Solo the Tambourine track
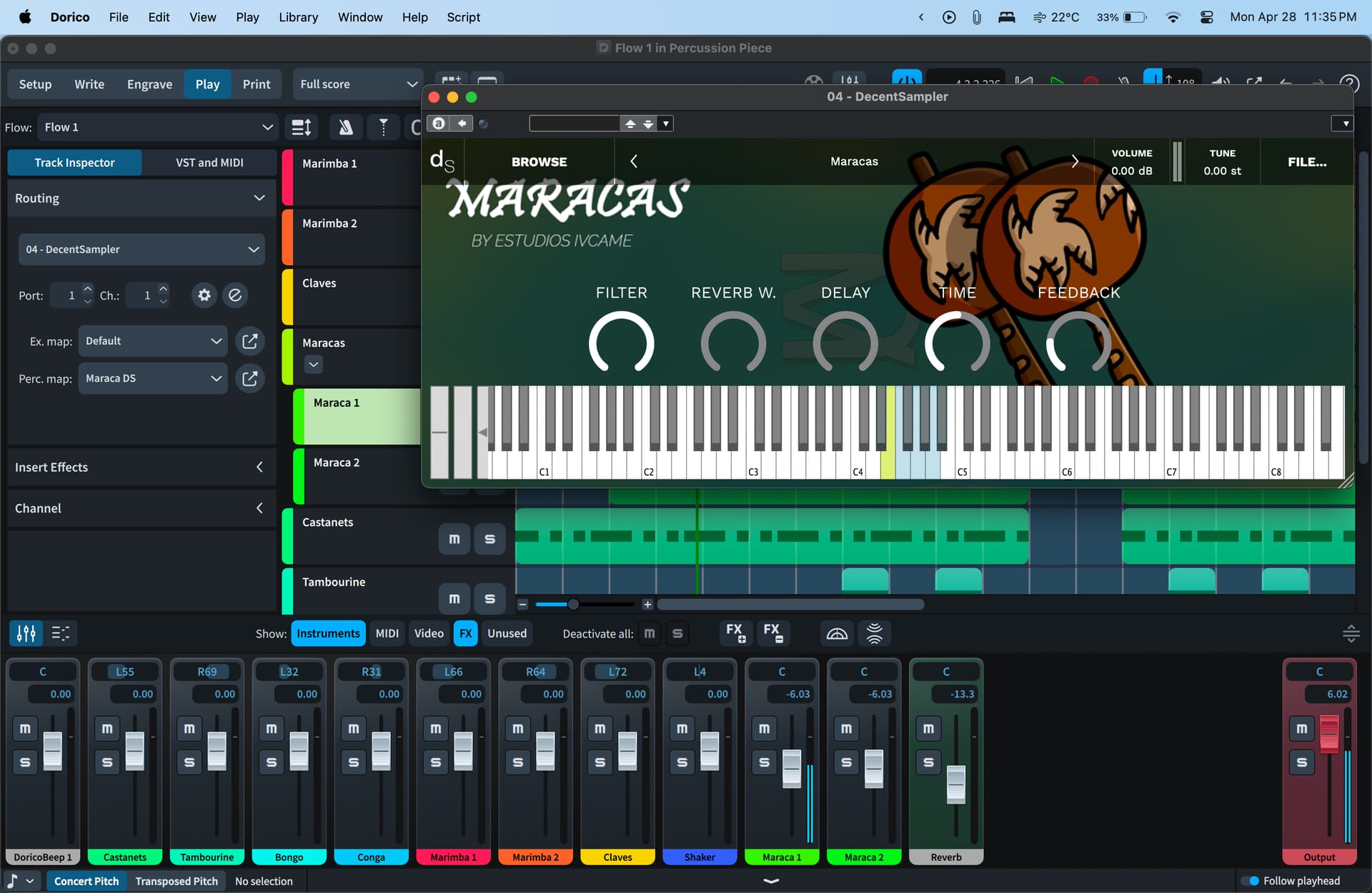The height and width of the screenshot is (893, 1372). pyautogui.click(x=489, y=598)
